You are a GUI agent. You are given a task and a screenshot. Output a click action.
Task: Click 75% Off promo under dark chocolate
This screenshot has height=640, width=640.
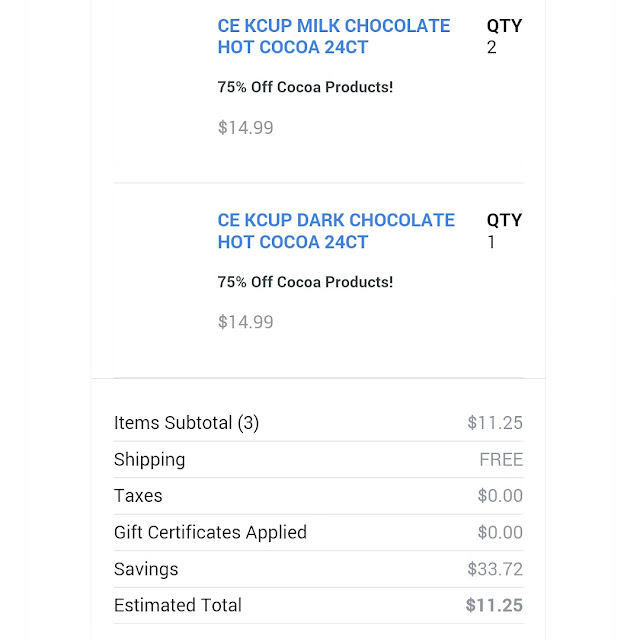pos(305,282)
